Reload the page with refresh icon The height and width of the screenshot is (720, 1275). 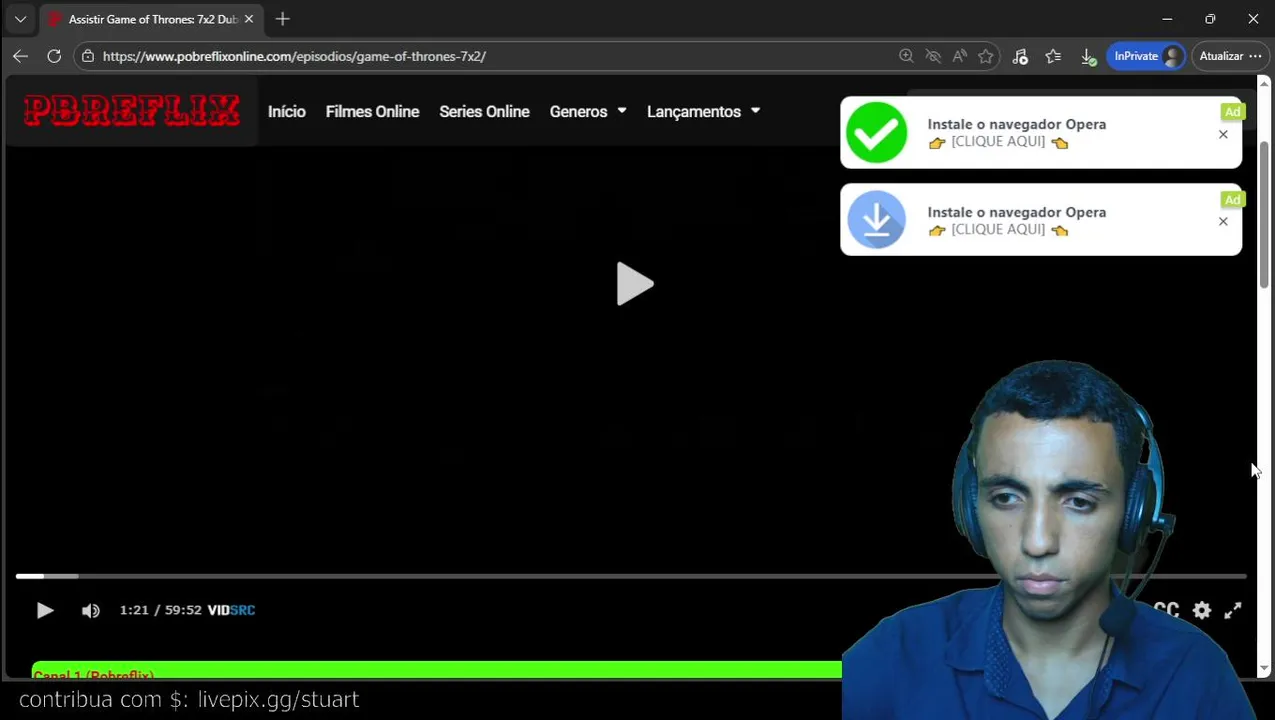pyautogui.click(x=54, y=56)
